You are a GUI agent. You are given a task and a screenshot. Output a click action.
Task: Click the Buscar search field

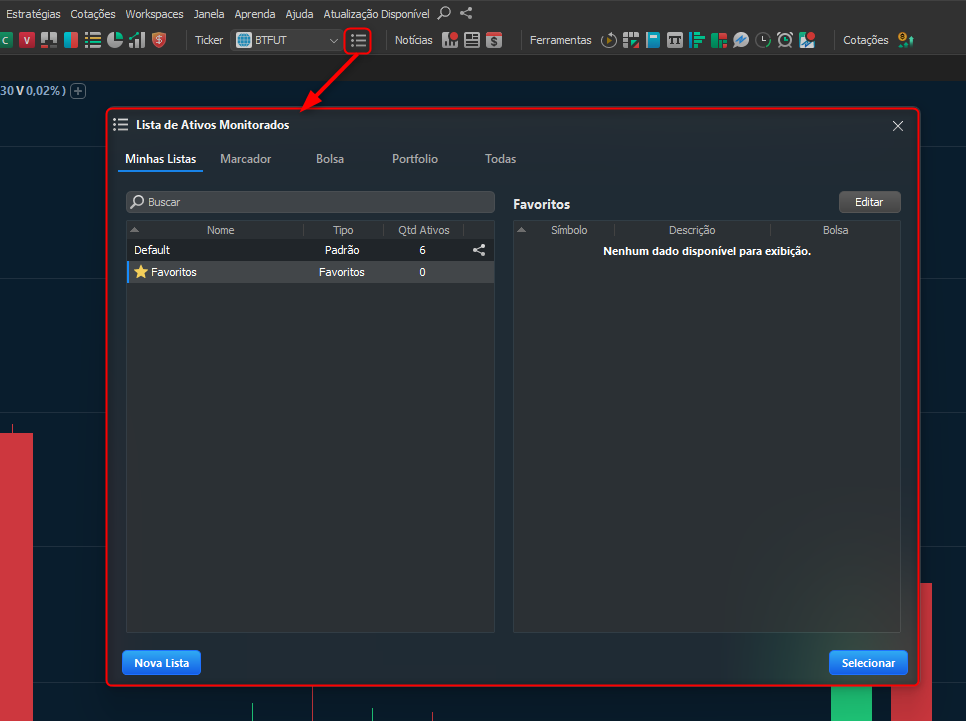pos(310,202)
